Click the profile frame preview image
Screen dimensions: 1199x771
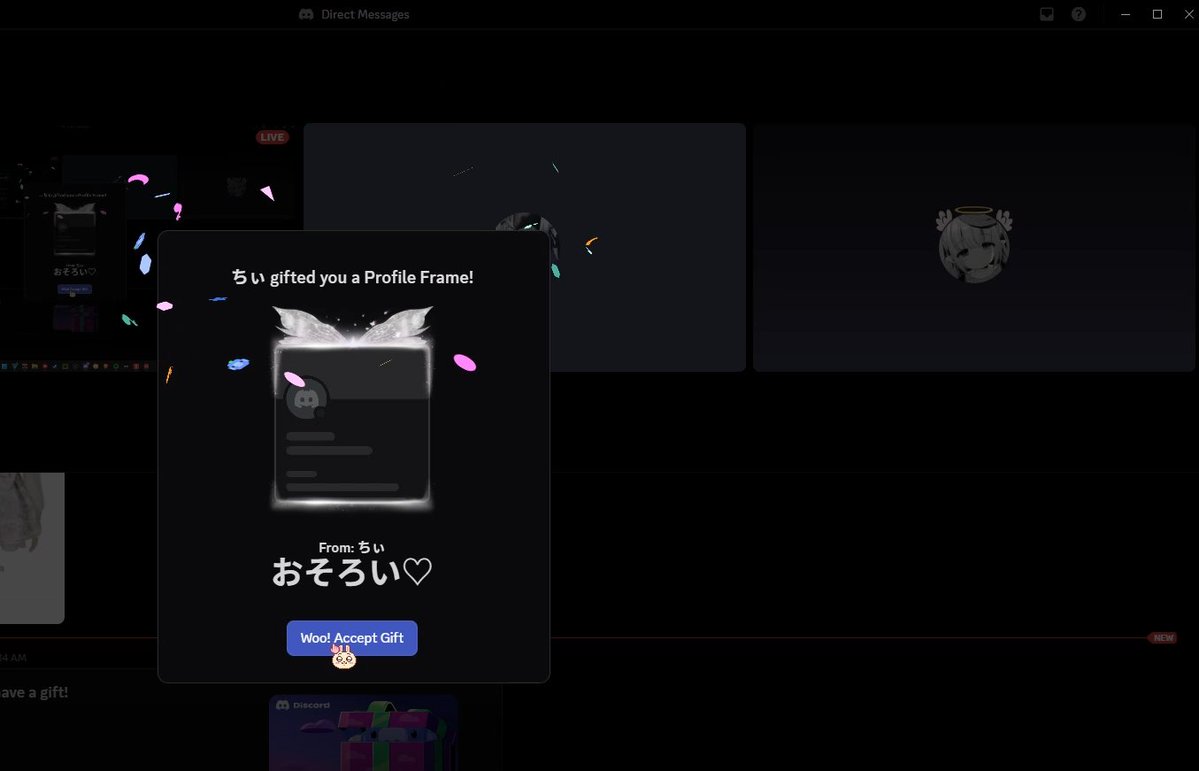coord(353,408)
